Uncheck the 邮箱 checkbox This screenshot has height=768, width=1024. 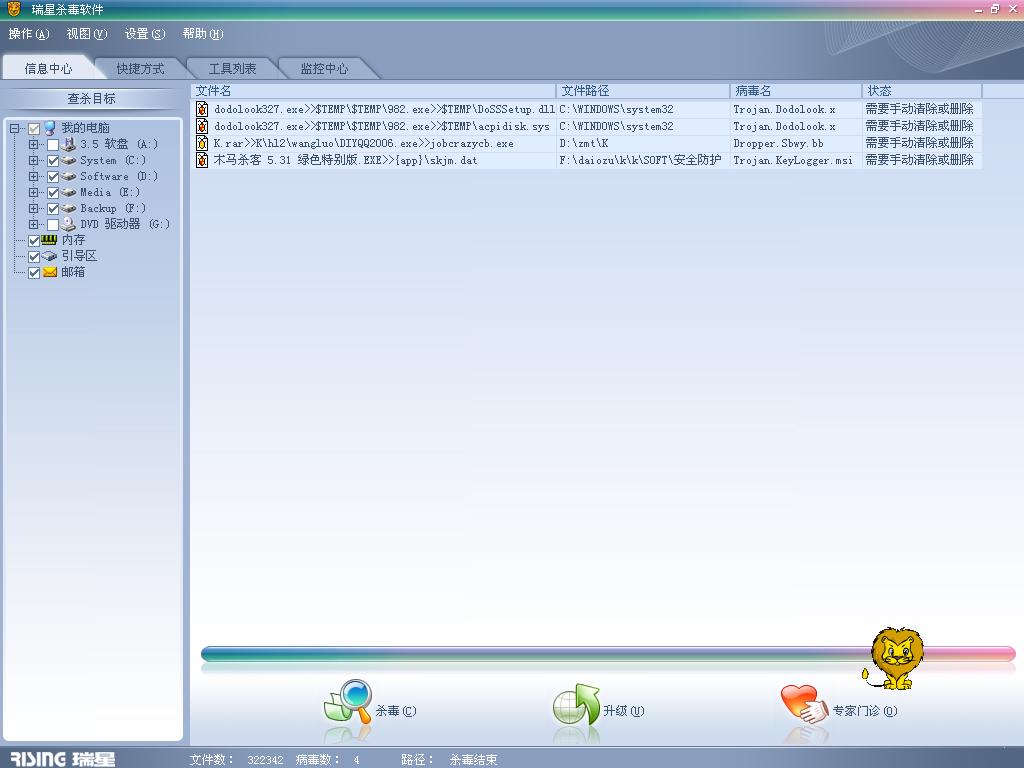[34, 273]
